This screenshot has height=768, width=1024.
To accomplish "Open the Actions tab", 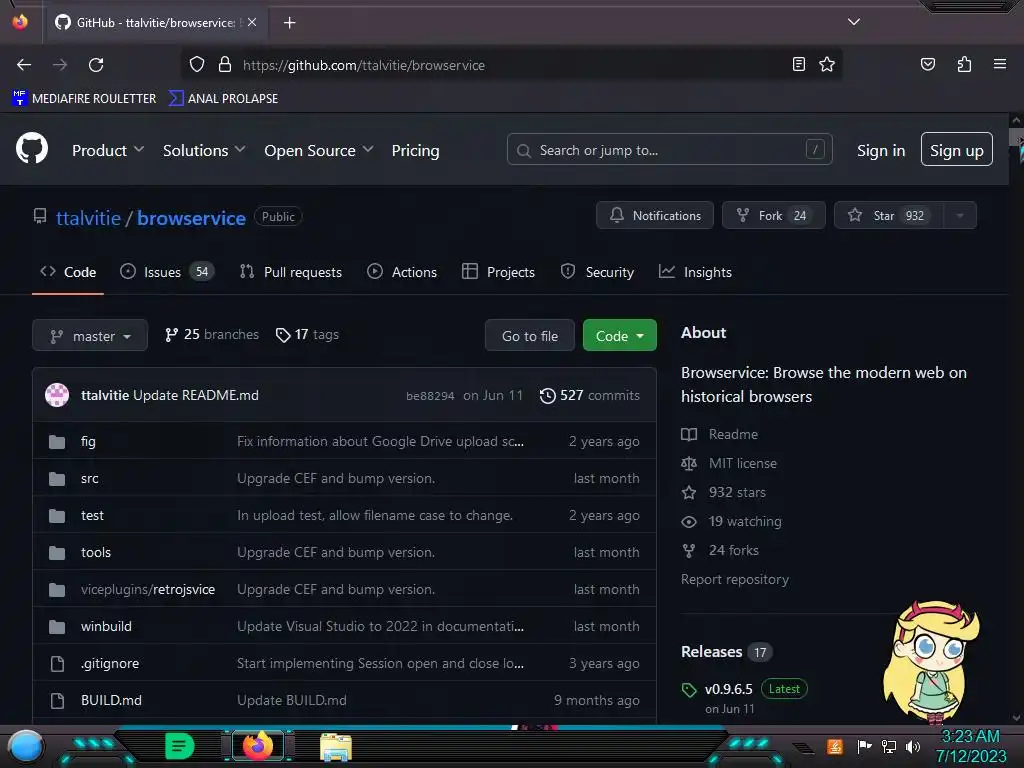I will (402, 272).
